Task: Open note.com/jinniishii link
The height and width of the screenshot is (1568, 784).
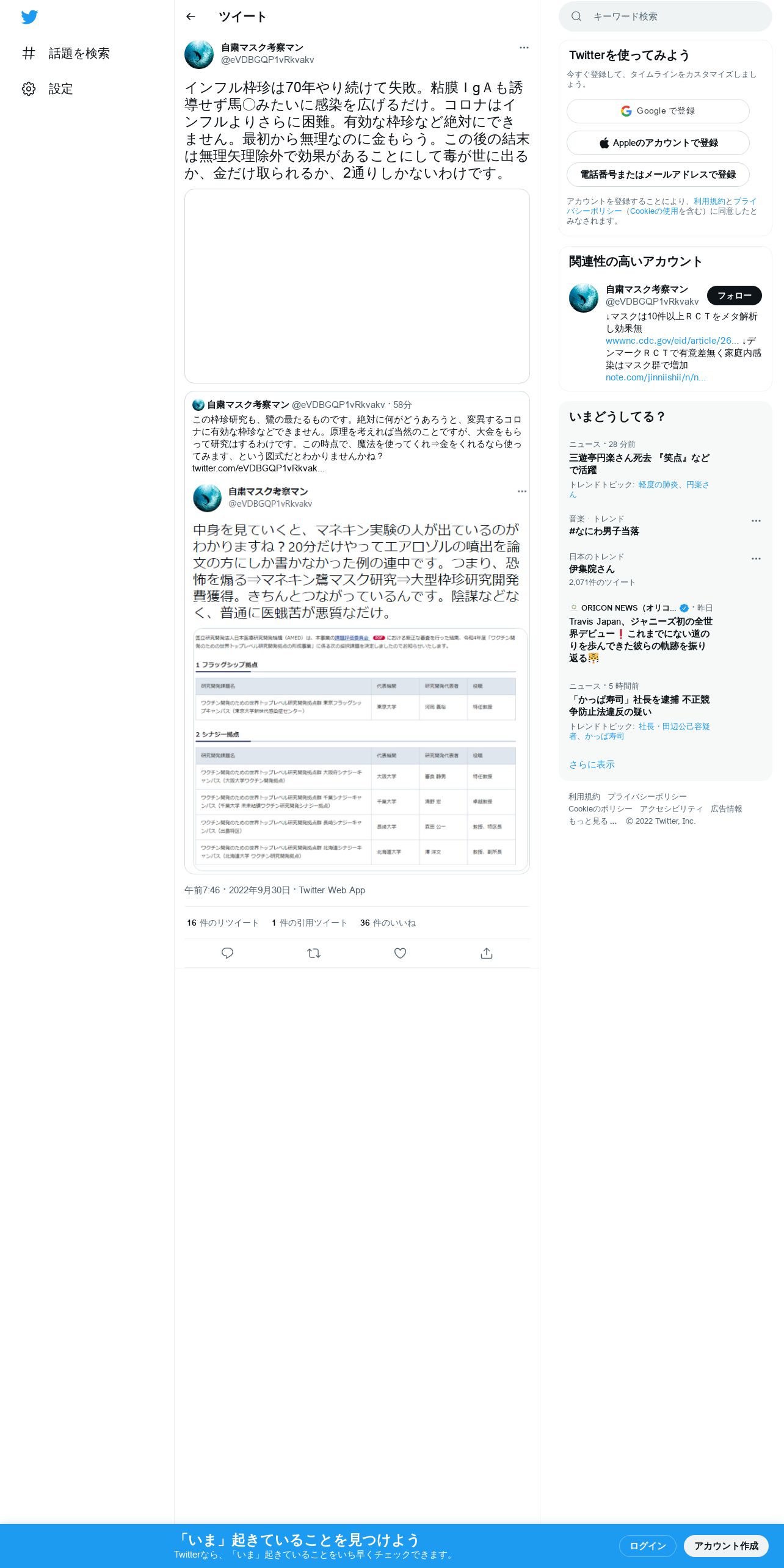Action: click(655, 377)
